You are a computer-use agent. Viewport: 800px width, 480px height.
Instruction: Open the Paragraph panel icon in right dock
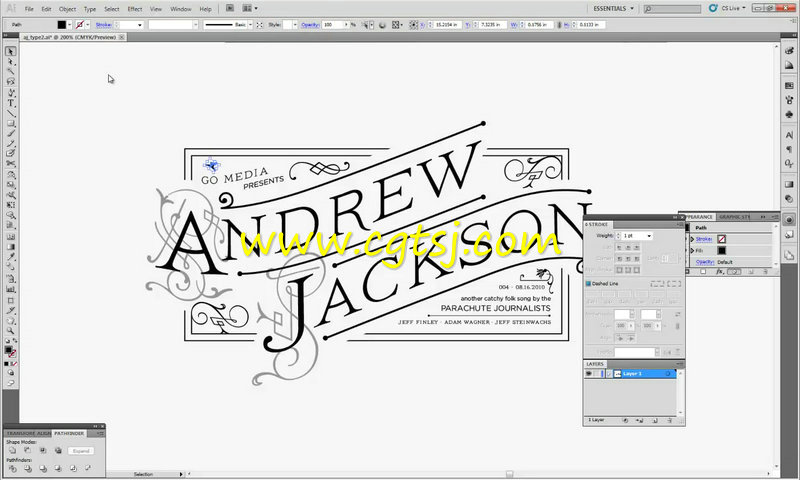[789, 149]
